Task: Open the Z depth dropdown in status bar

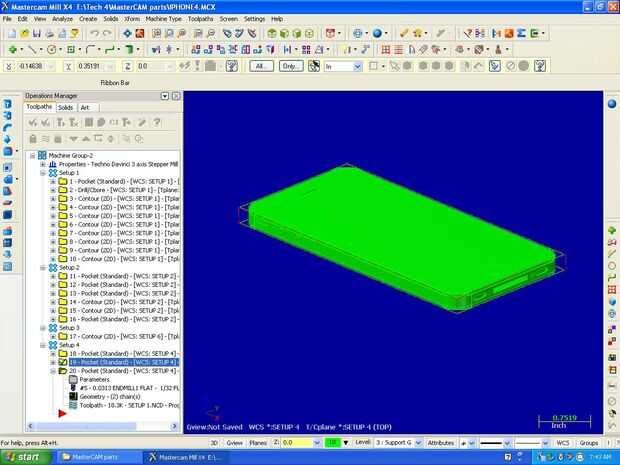Action: pos(317,443)
